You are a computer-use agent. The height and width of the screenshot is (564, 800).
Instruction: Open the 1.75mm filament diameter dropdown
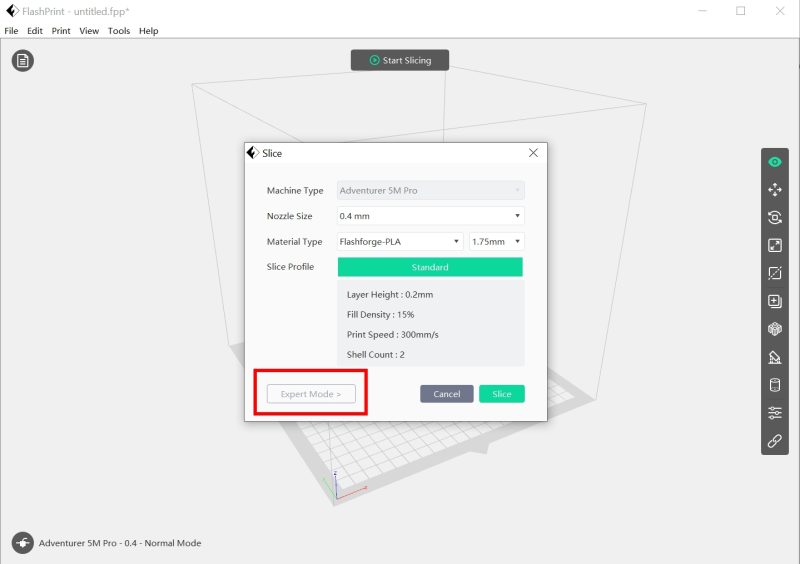coord(496,241)
